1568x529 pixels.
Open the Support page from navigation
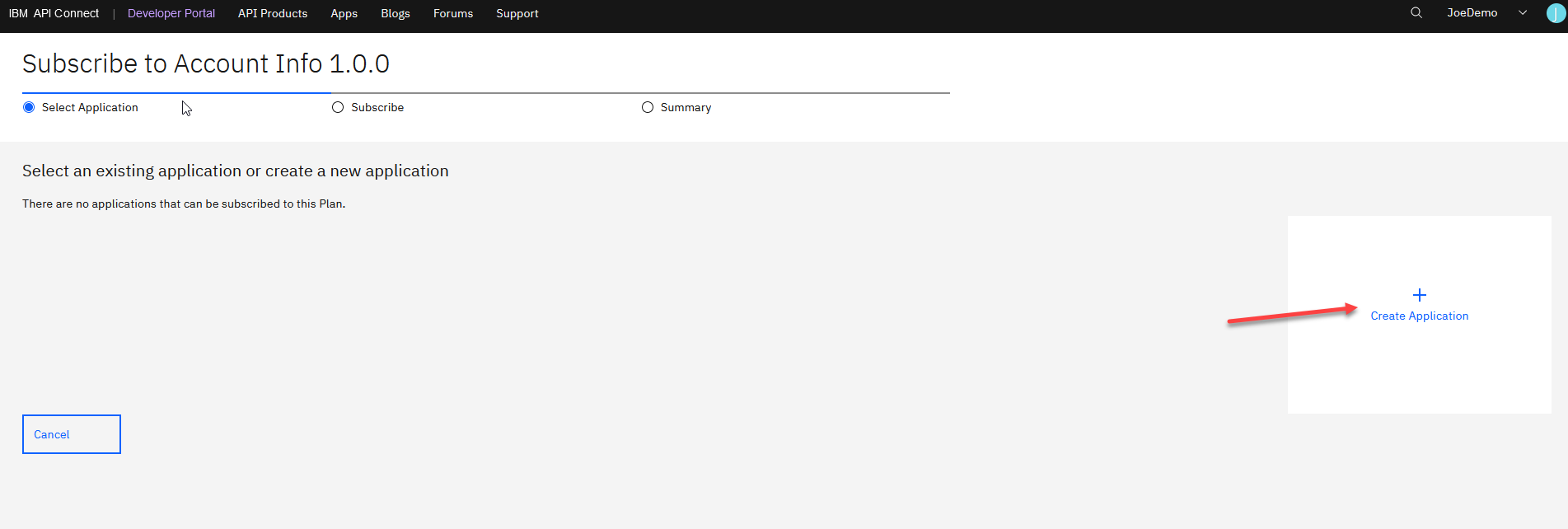point(517,13)
